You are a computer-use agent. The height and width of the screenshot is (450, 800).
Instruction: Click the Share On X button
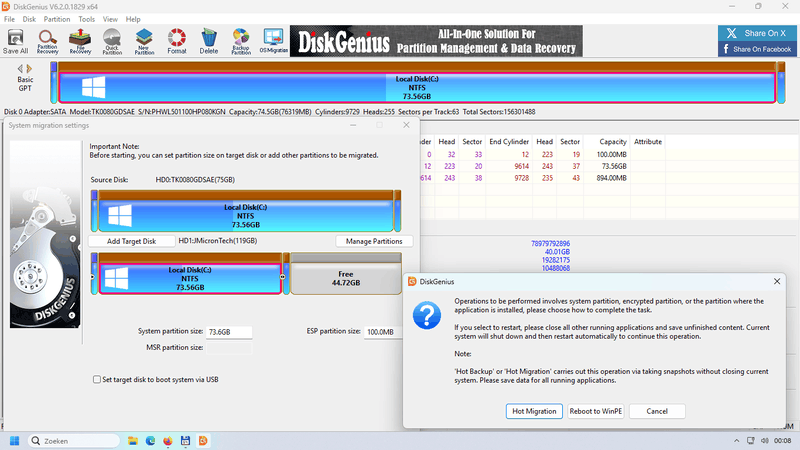coord(757,33)
